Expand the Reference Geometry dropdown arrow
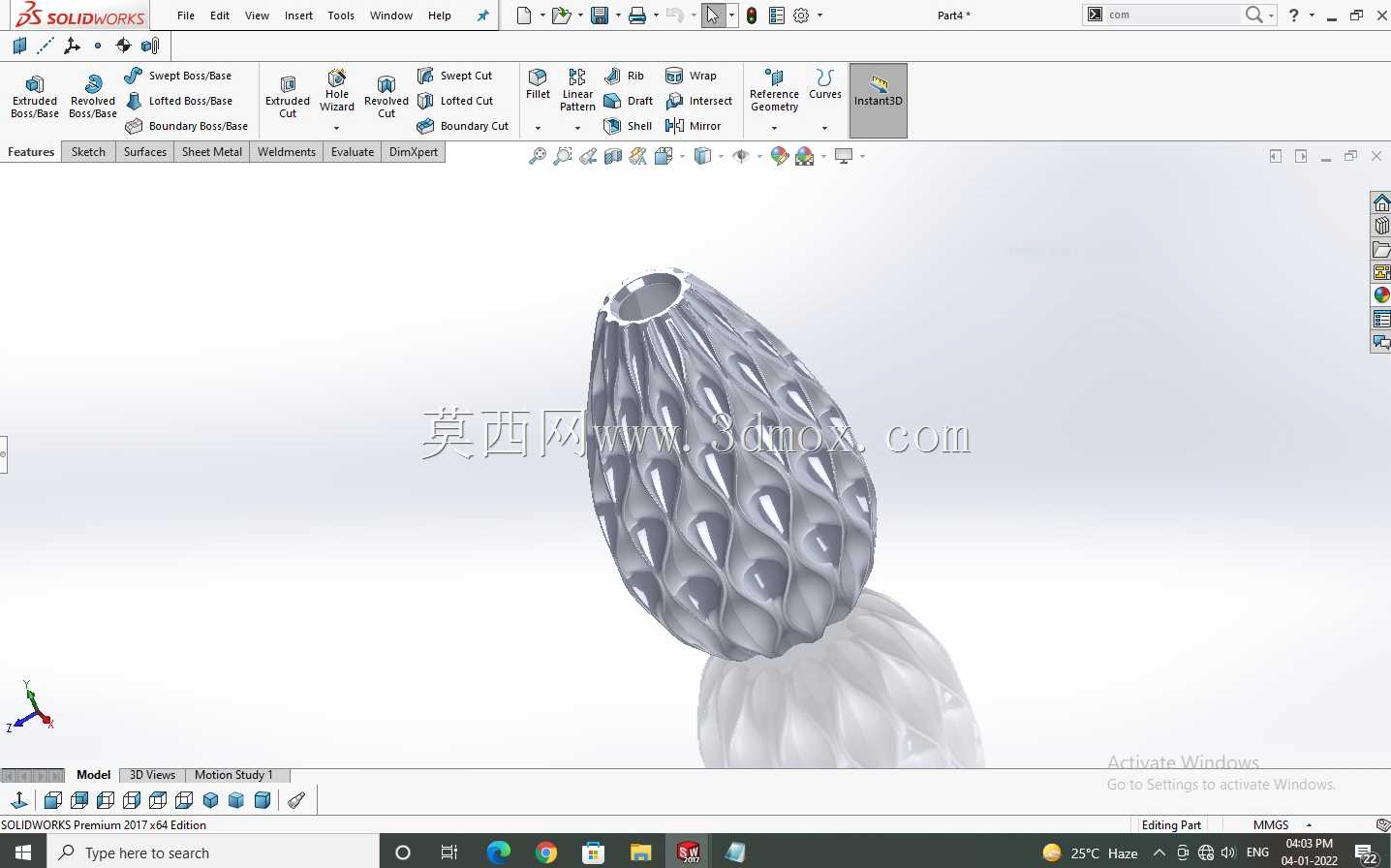 pos(774,128)
